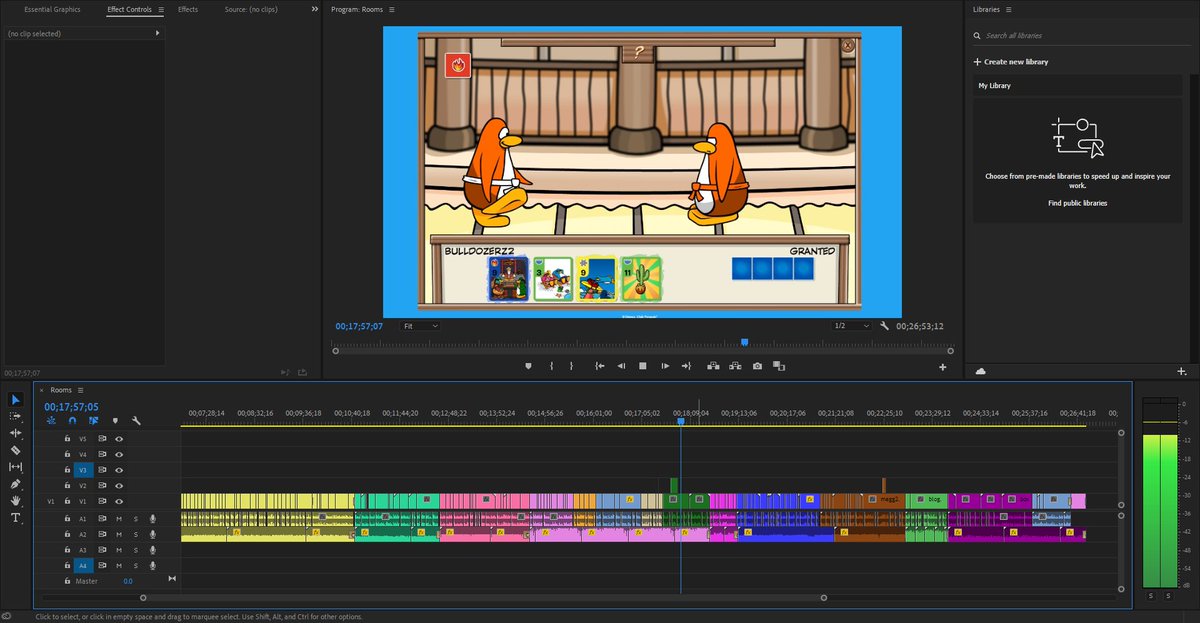Open Program: Rooms panel menu
Screen dimensions: 1200x623
[x=391, y=9]
